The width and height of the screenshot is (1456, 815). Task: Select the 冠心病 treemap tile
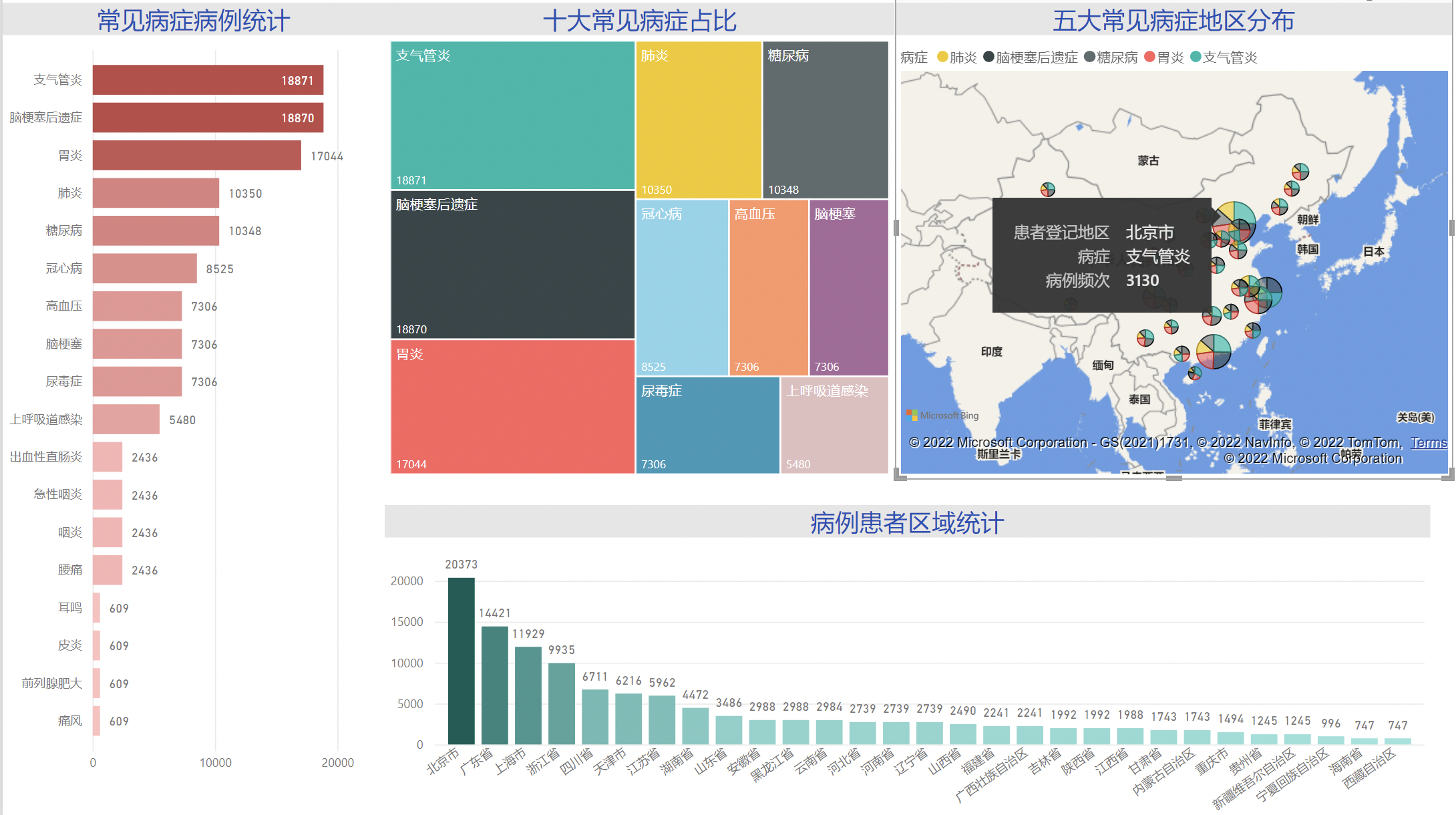tap(681, 287)
